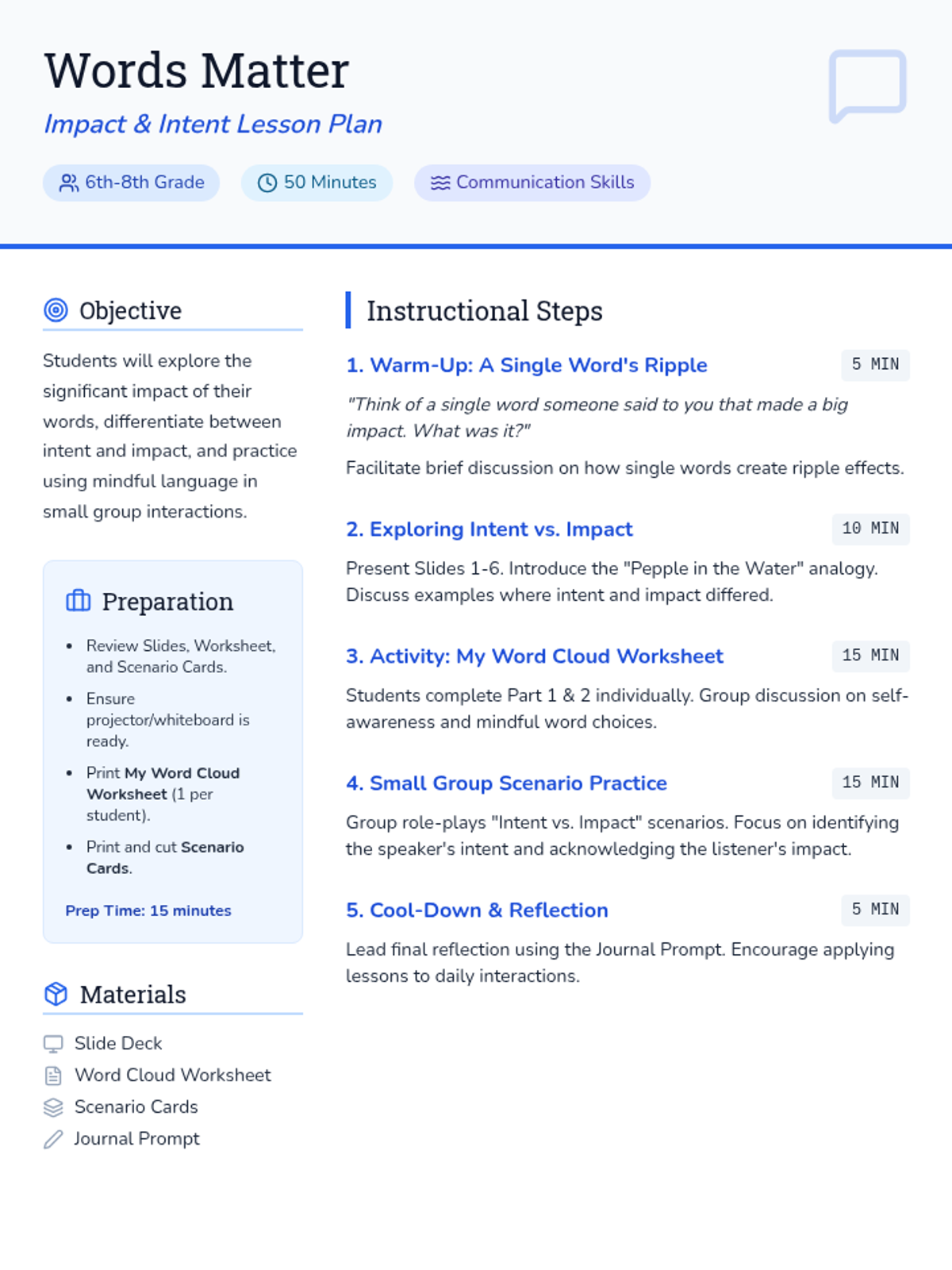Open step 2 Exploring Intent vs. Impact
This screenshot has width=952, height=1270.
[x=489, y=529]
